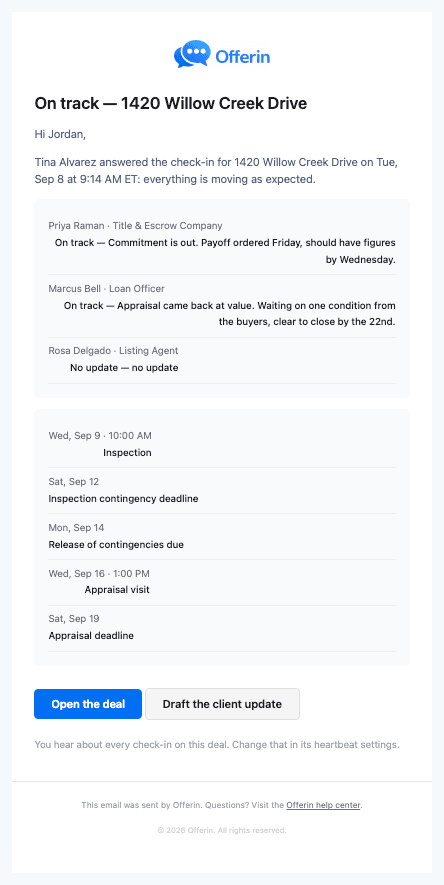Click the Inspection contingency deadline entry
This screenshot has height=885, width=444.
pyautogui.click(x=222, y=490)
